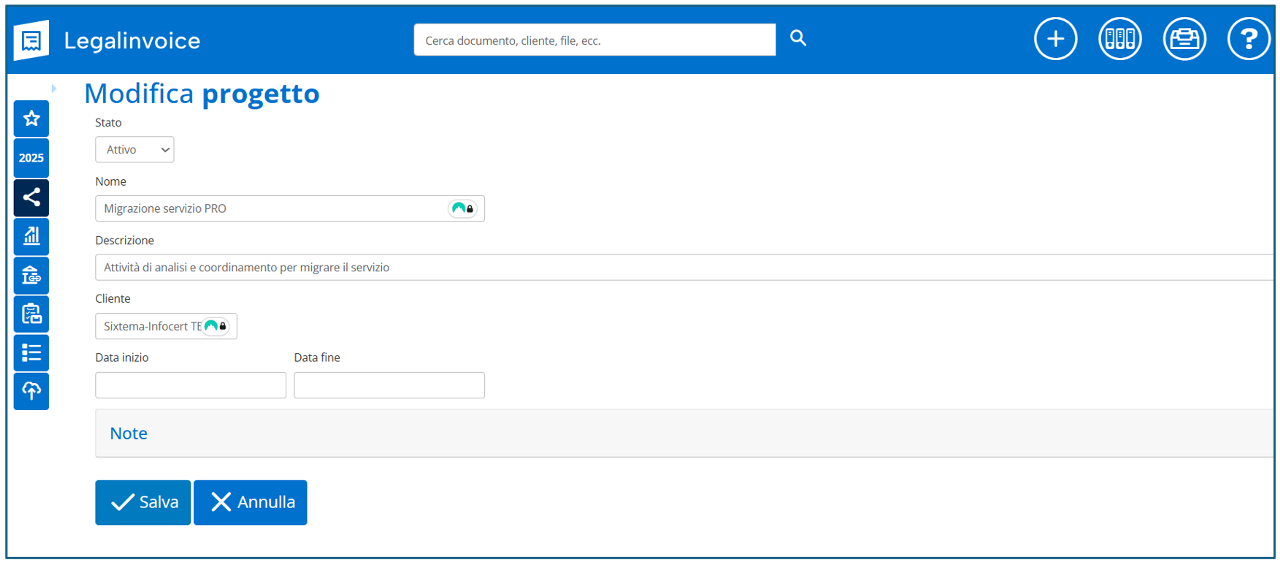Open the bulleted list sidebar icon
Viewport: 1280px width, 562px height.
point(31,353)
